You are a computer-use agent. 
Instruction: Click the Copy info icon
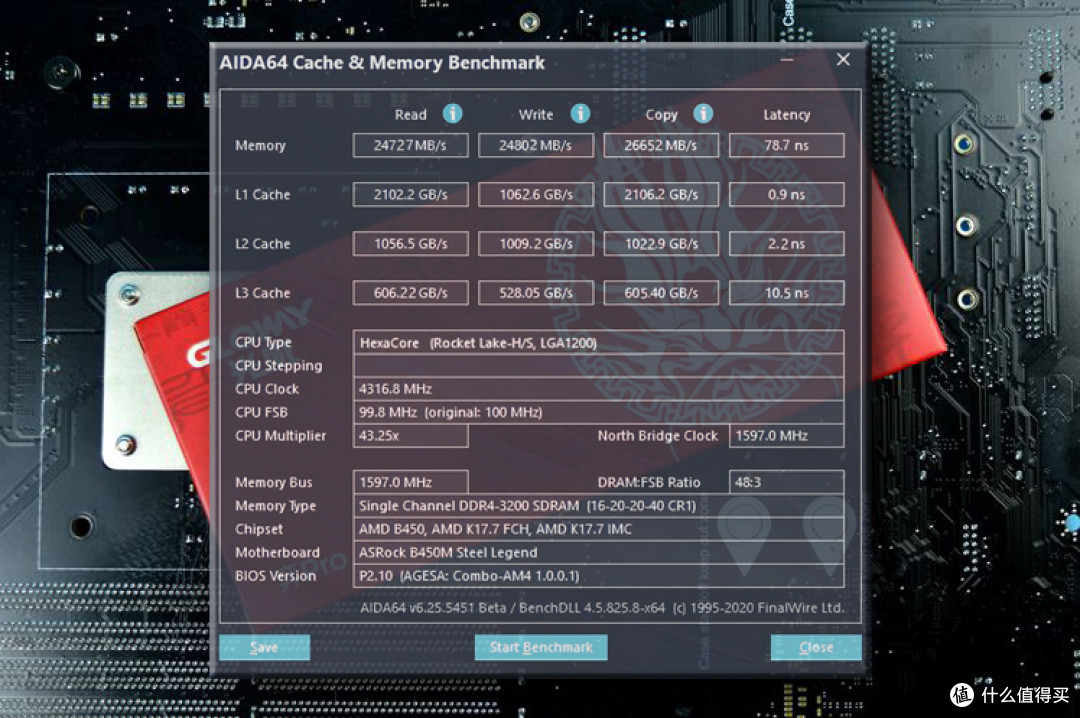(x=703, y=114)
